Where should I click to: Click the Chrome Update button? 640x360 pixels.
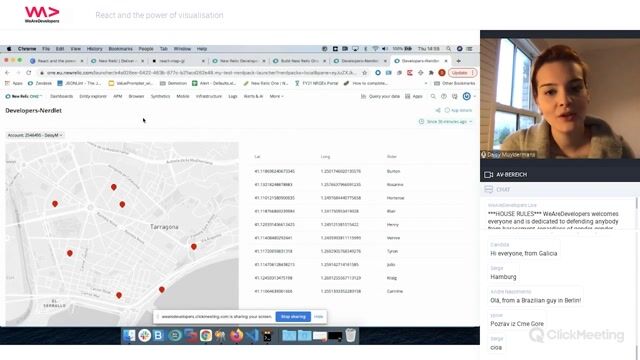(x=462, y=73)
